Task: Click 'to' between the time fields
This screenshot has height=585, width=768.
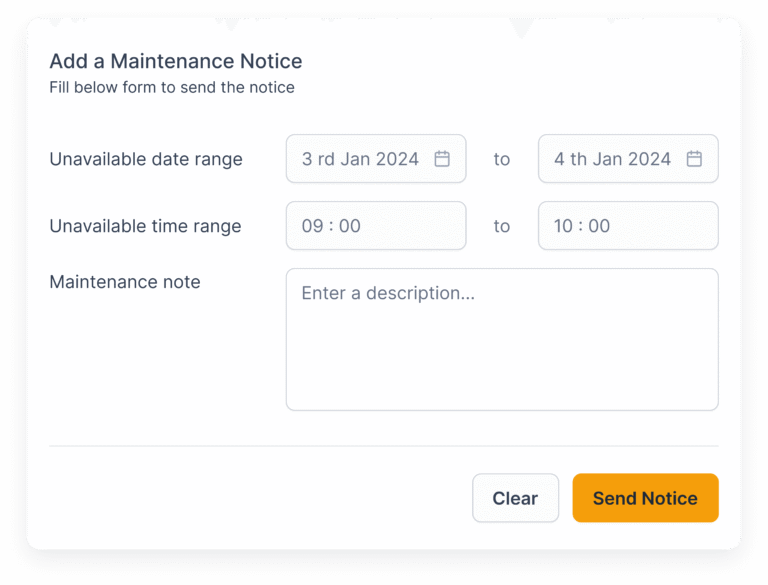Action: [x=502, y=226]
